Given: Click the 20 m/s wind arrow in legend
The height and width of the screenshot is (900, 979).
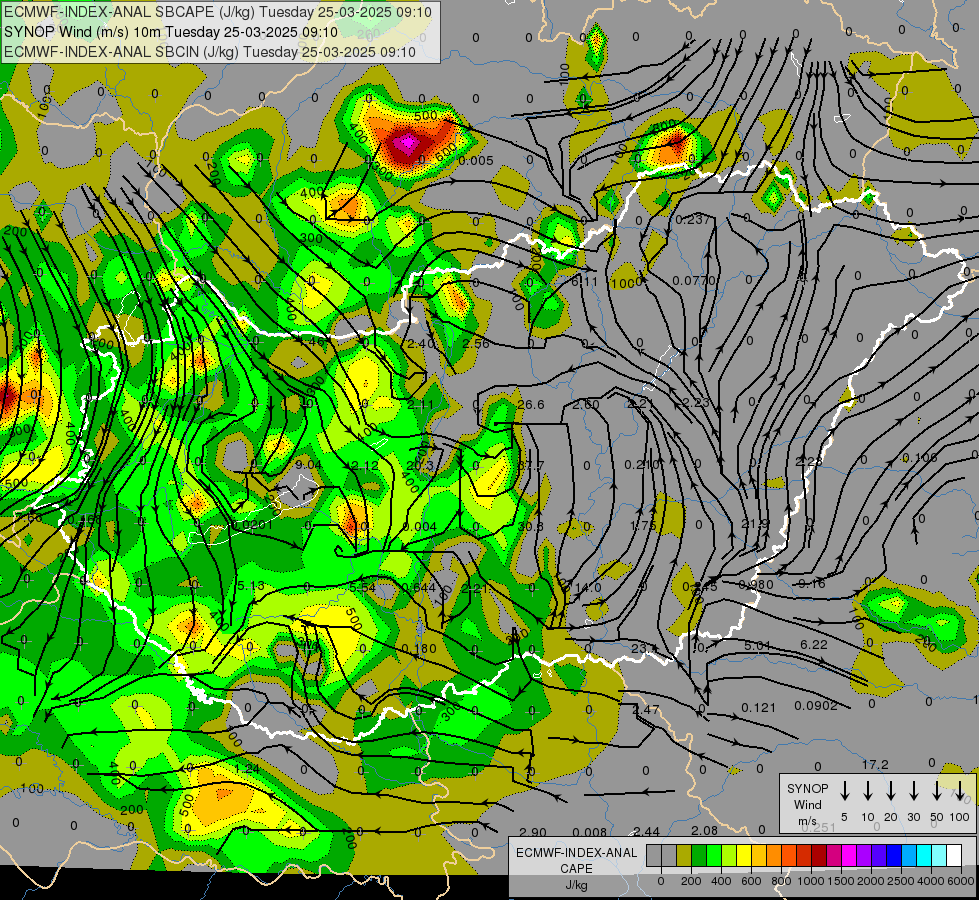Looking at the screenshot, I should [x=890, y=790].
